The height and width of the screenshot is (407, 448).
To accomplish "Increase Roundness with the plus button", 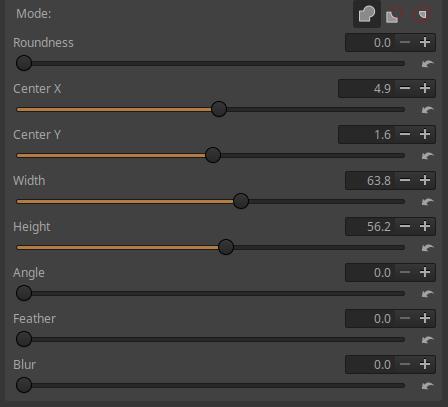I will point(425,42).
